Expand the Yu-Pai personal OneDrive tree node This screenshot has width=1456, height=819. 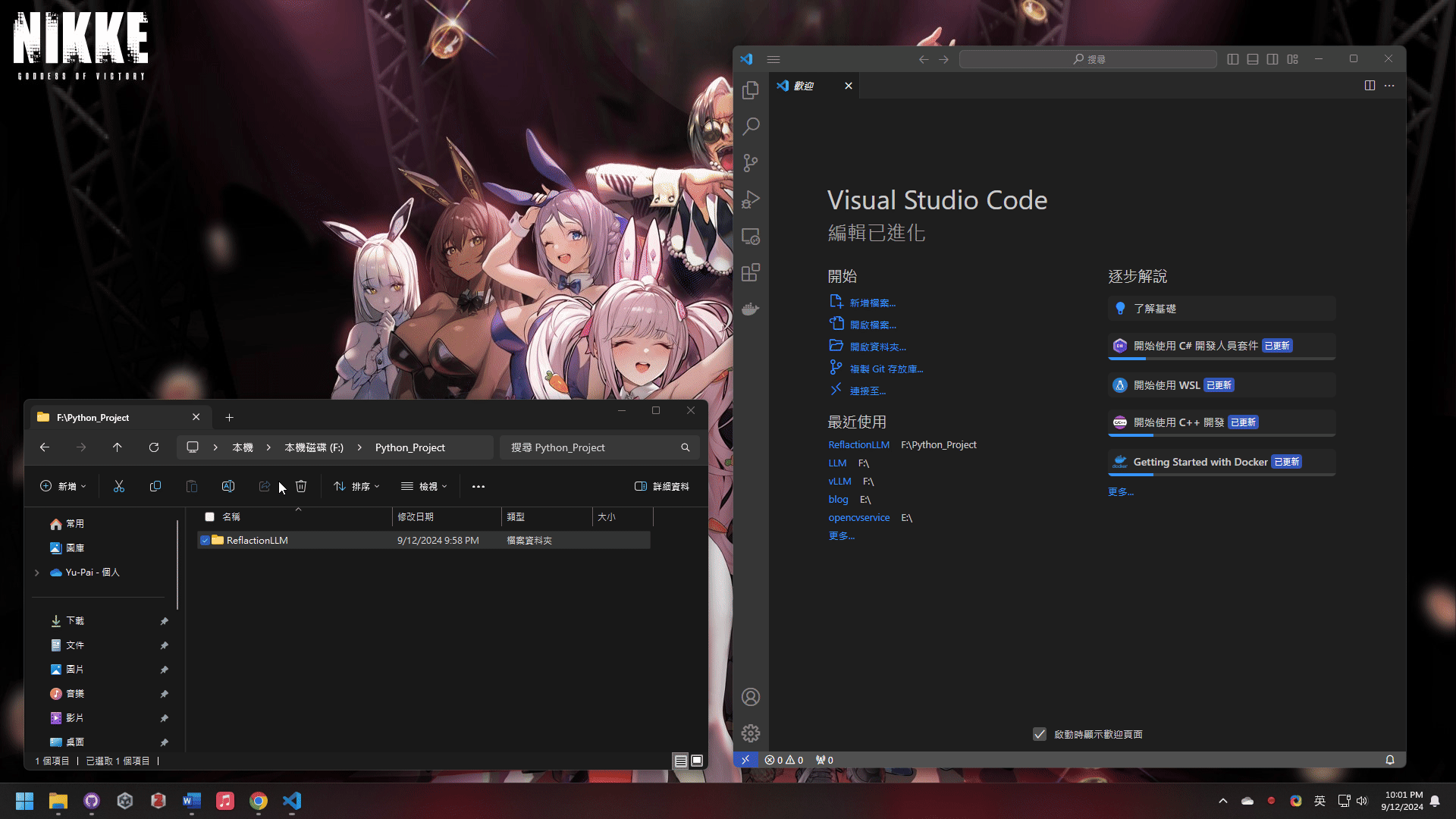tap(36, 573)
